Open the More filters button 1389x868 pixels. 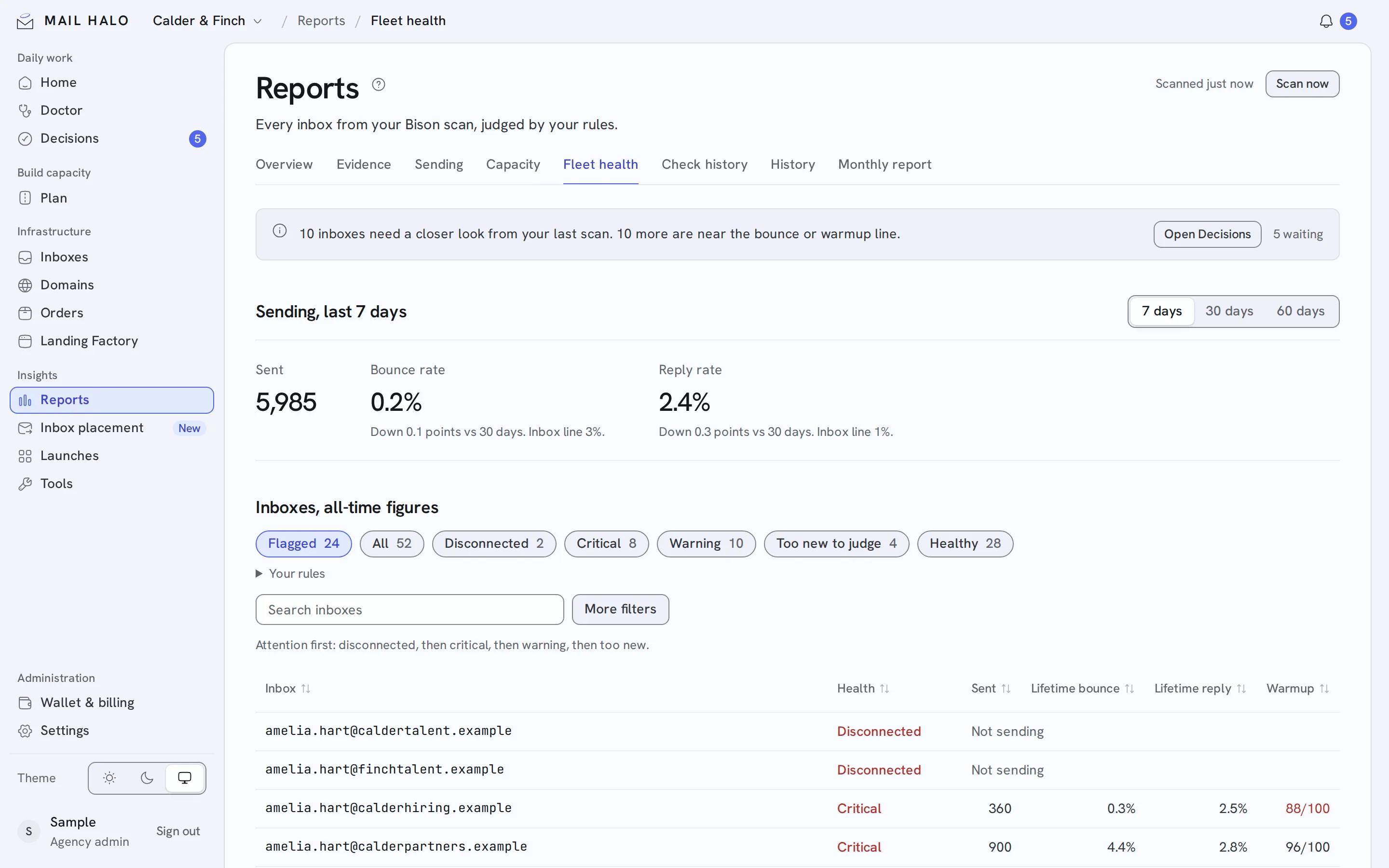click(x=620, y=609)
